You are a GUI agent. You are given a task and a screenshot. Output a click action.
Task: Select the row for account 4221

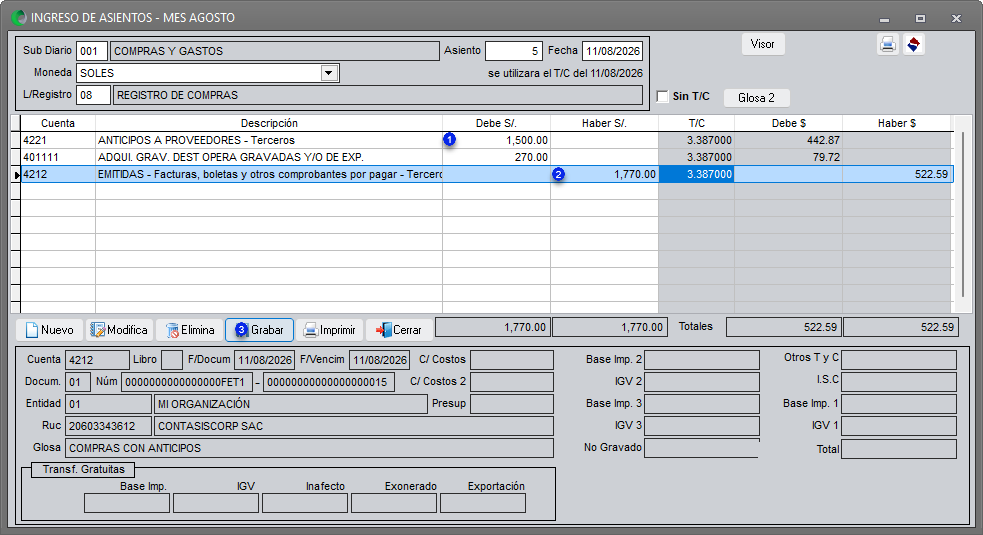pos(486,140)
